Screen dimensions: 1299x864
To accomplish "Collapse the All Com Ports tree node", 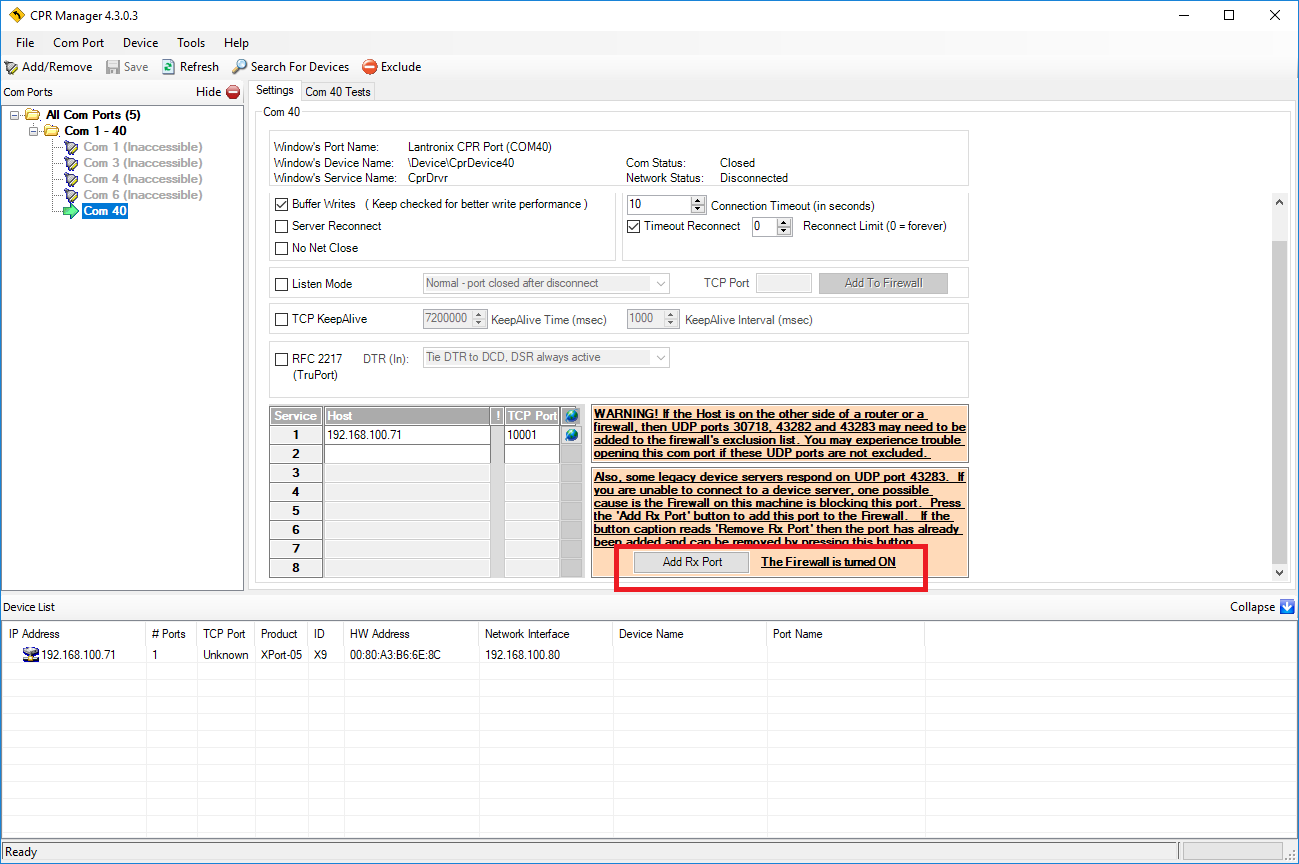I will [x=15, y=115].
